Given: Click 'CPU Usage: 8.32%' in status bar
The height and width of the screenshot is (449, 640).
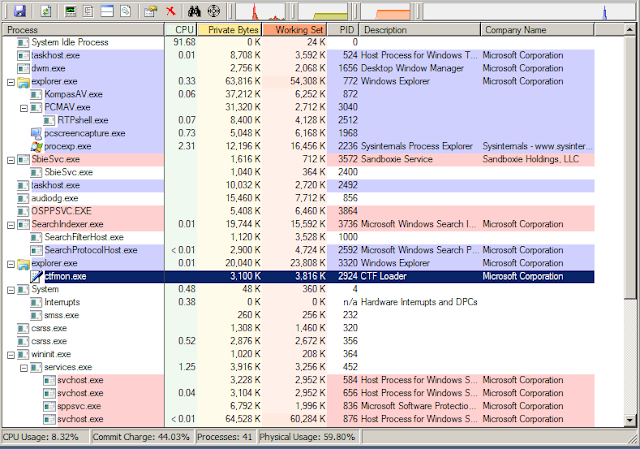Looking at the screenshot, I should 40,437.
